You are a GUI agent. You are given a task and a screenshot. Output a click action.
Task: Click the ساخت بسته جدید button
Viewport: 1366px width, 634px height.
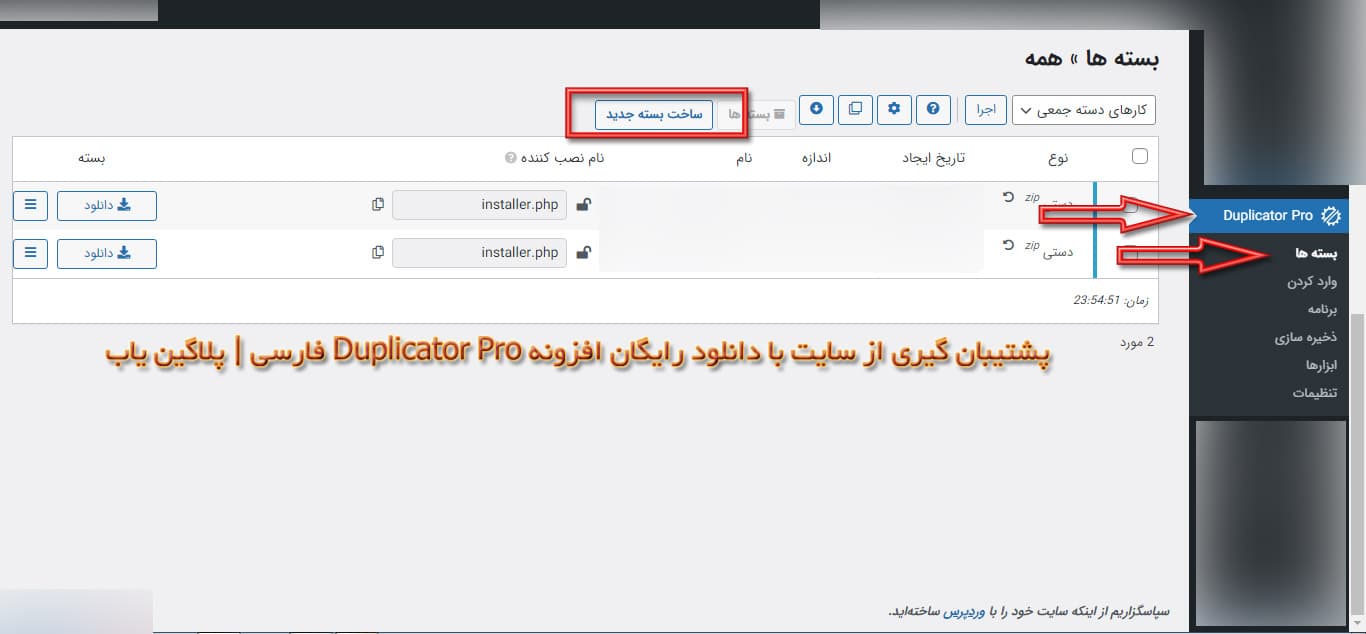point(653,114)
